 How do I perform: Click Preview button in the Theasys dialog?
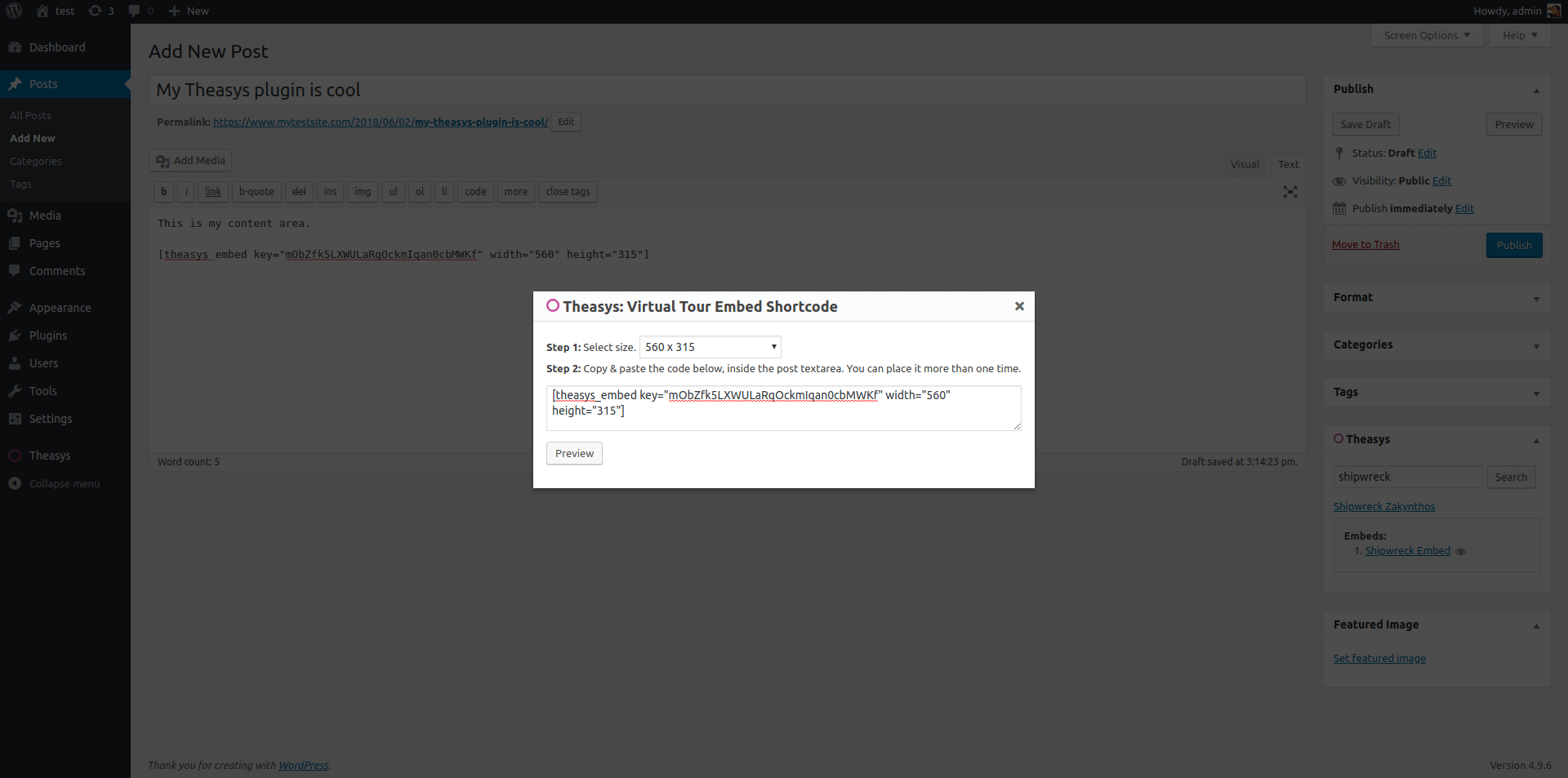pos(574,454)
